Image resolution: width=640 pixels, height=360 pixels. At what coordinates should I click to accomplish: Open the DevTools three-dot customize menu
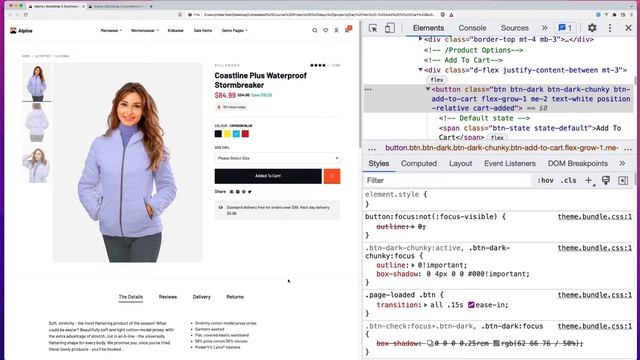coord(610,28)
